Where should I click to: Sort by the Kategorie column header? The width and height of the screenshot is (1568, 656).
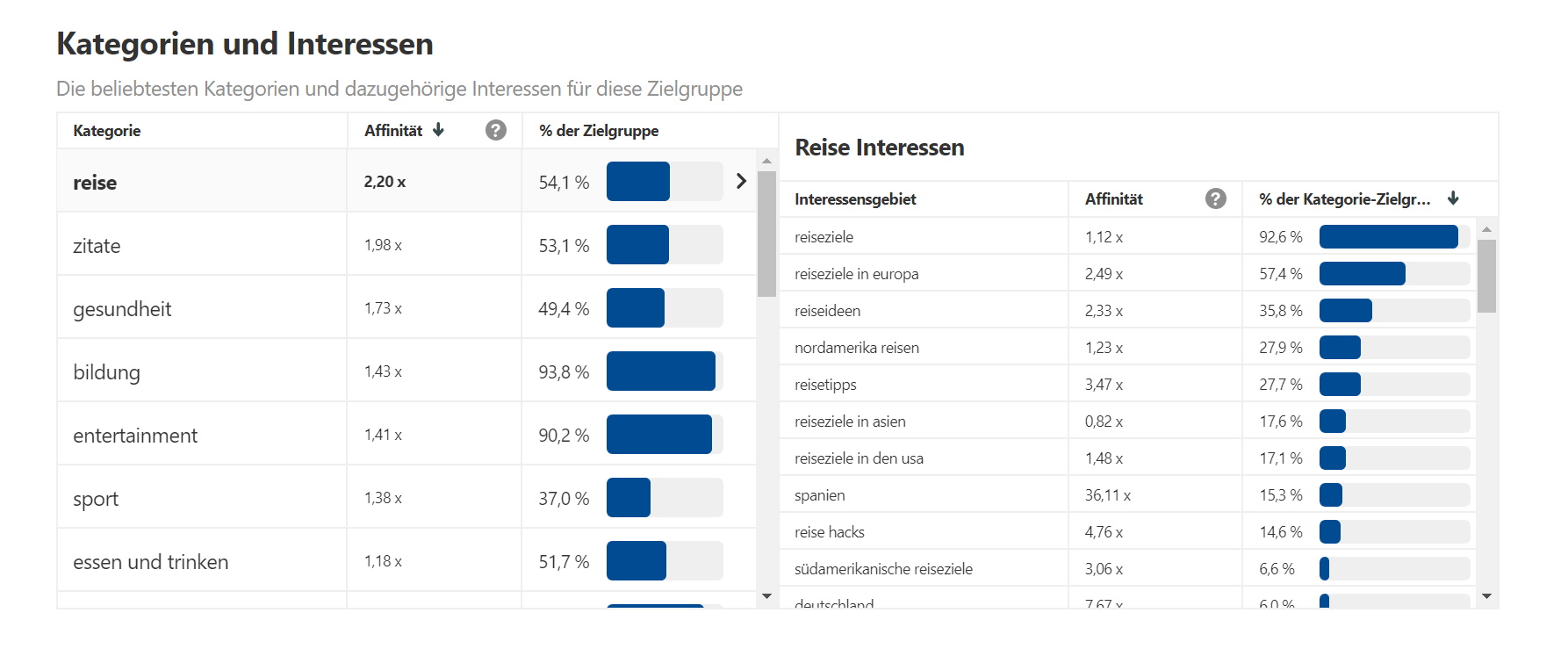(107, 130)
